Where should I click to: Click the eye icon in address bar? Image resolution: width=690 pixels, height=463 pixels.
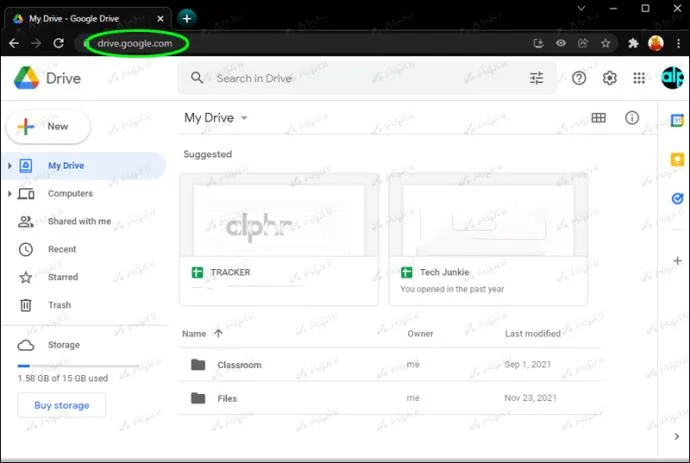click(561, 43)
